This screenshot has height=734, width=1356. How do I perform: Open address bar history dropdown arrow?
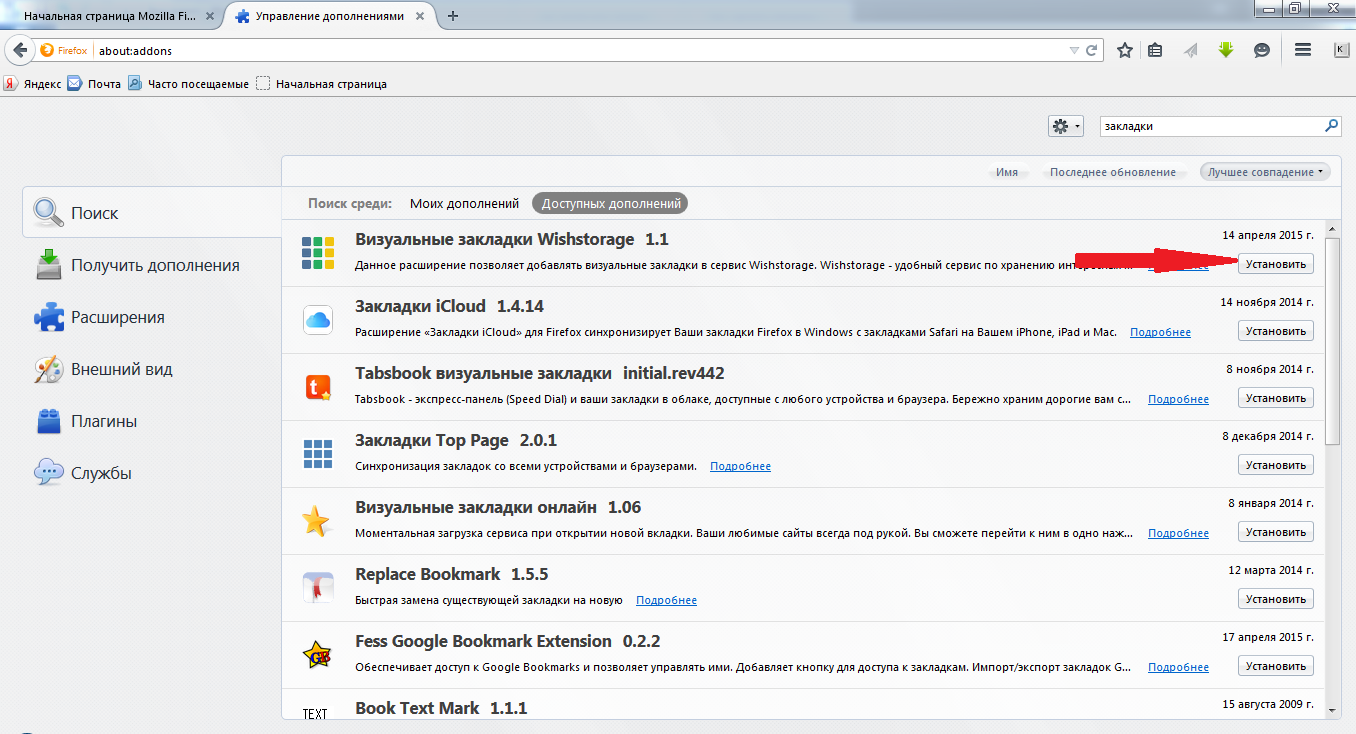point(1074,50)
